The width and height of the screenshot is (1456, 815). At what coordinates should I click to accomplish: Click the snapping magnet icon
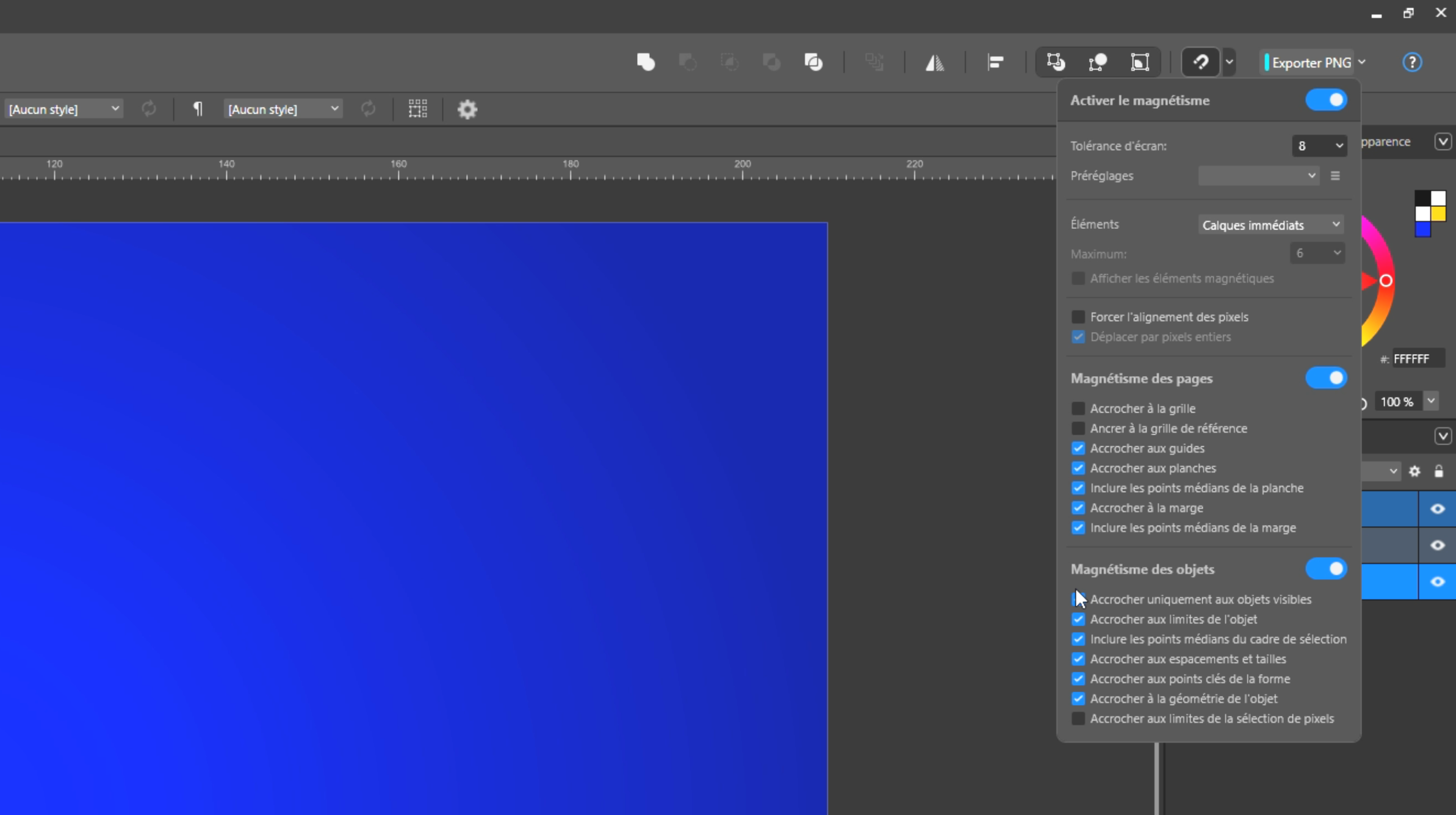pos(1200,62)
